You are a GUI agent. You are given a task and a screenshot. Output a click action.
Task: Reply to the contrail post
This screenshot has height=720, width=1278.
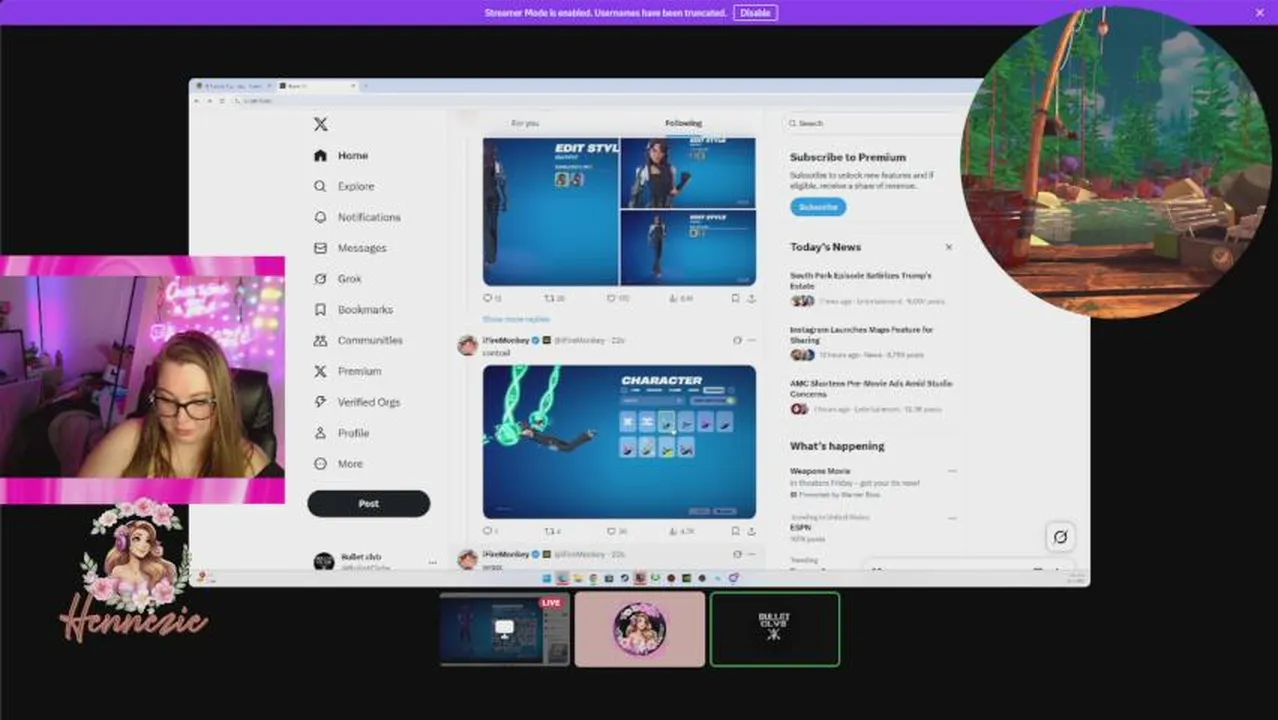pos(490,531)
